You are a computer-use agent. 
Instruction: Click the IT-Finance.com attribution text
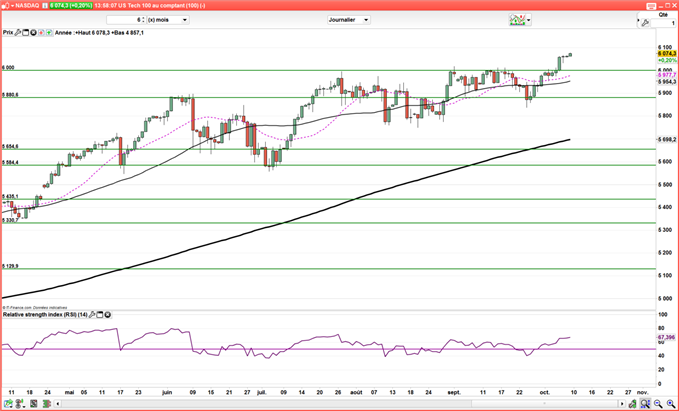click(x=35, y=307)
